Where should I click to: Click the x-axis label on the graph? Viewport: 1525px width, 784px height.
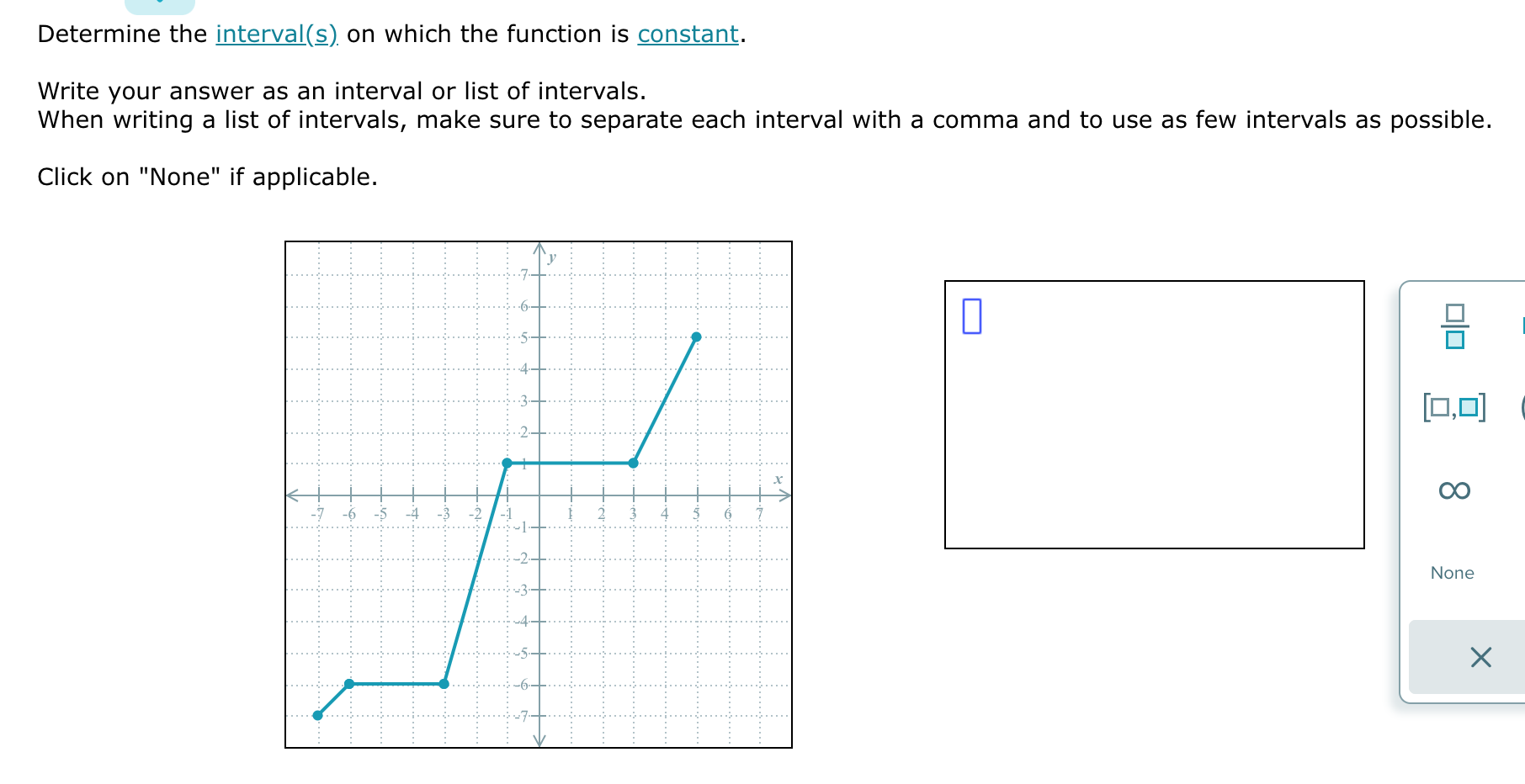pos(778,479)
